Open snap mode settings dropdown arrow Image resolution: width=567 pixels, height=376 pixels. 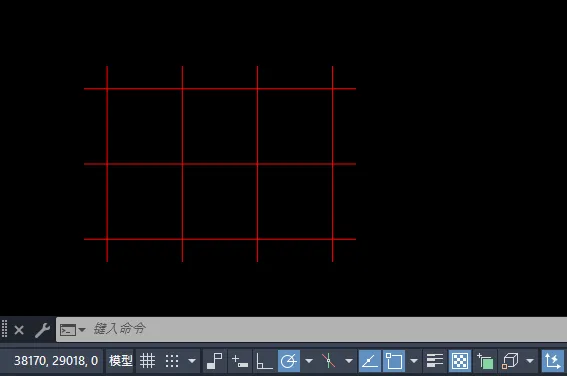click(x=192, y=361)
